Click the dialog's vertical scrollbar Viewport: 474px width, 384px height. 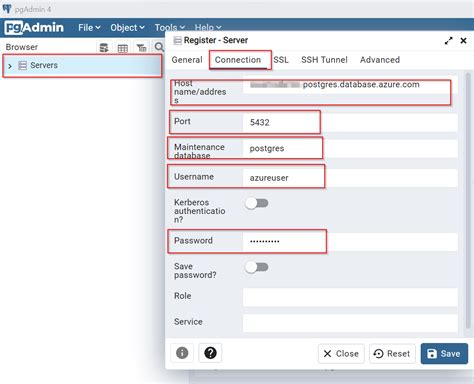(x=468, y=200)
